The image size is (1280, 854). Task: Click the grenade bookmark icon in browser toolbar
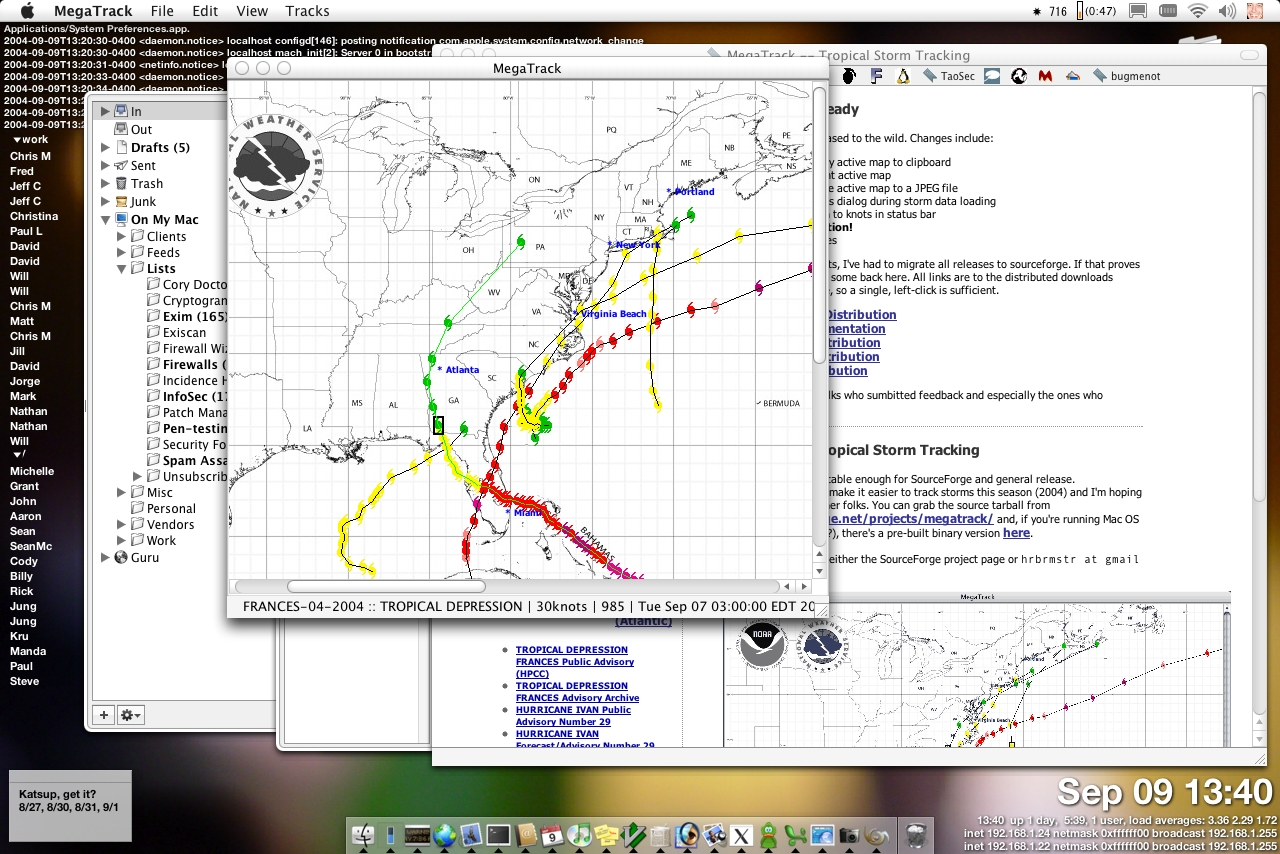[x=849, y=75]
